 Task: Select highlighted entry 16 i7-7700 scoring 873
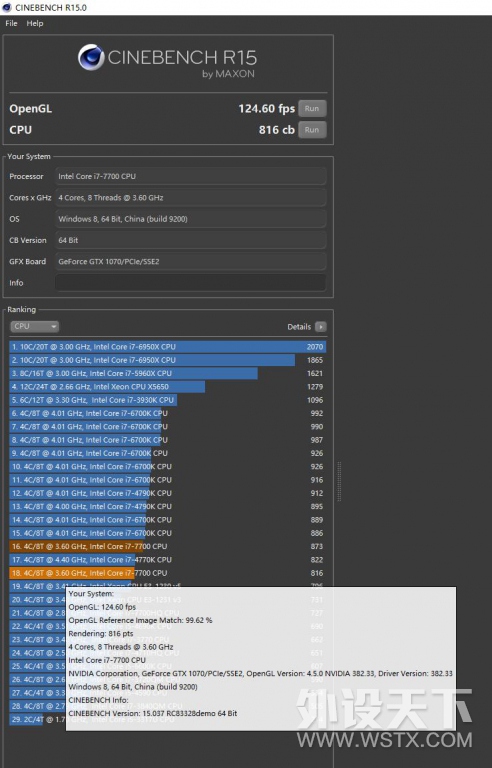click(167, 546)
